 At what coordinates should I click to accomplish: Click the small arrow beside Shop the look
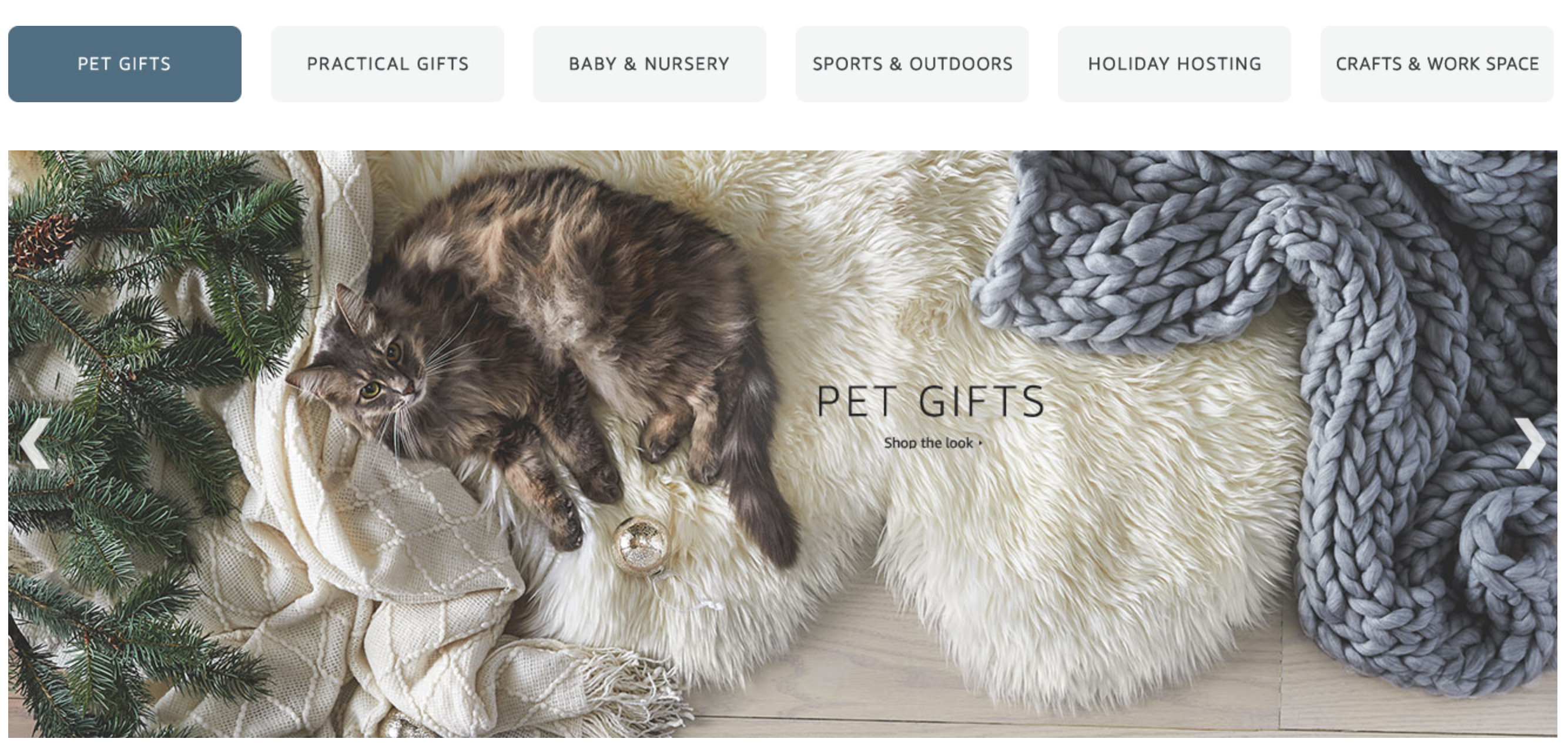click(x=981, y=444)
